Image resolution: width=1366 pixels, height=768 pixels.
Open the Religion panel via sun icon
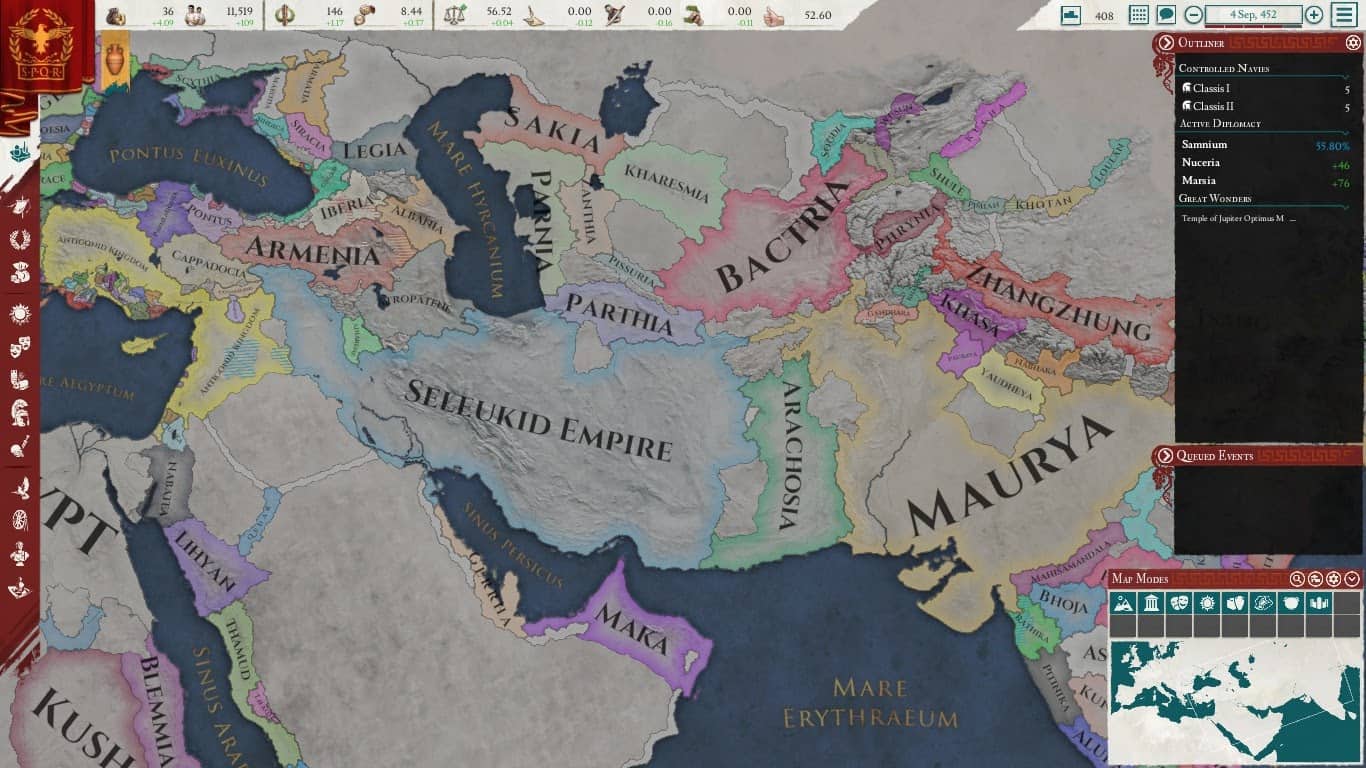pos(17,312)
